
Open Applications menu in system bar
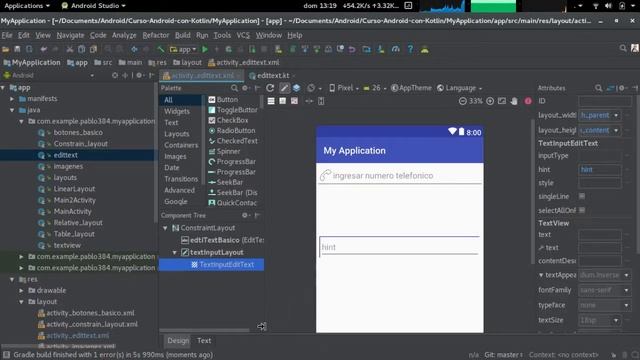click(x=27, y=6)
